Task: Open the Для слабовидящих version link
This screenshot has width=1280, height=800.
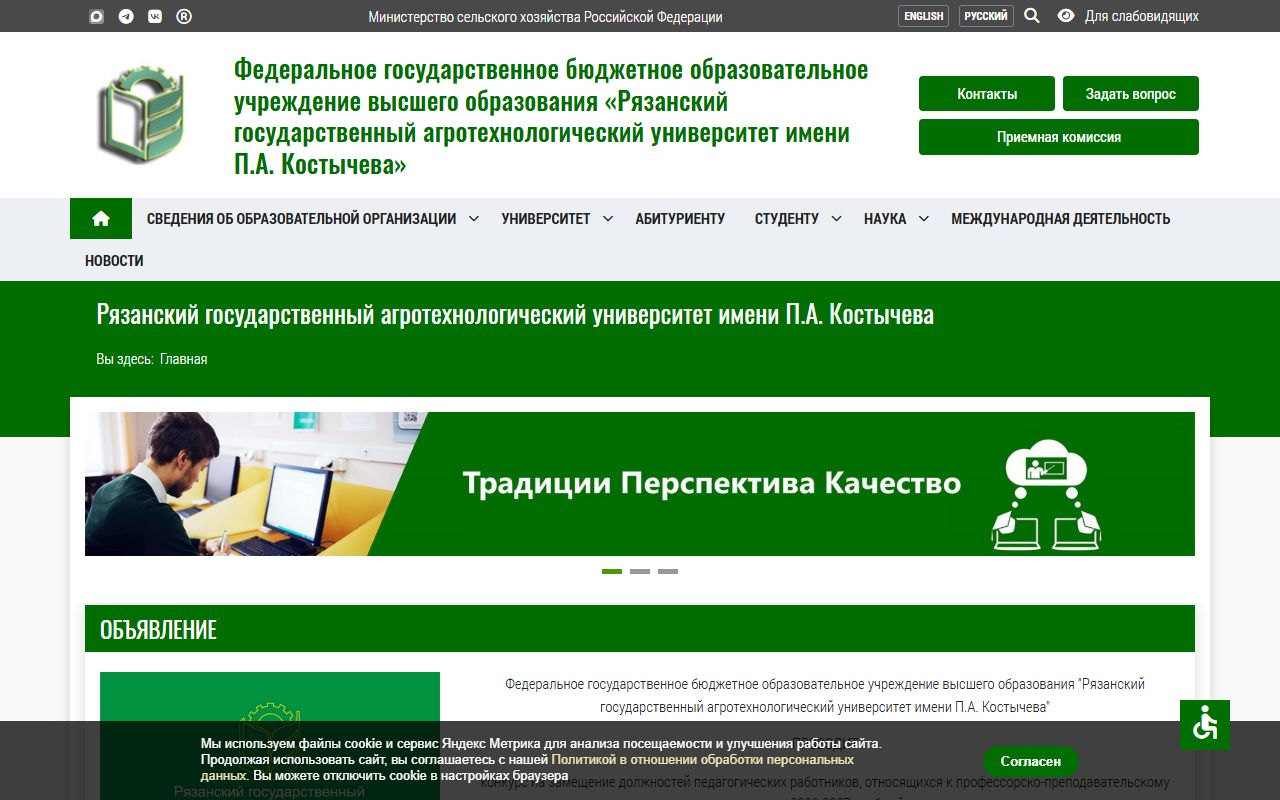Action: tap(1142, 16)
